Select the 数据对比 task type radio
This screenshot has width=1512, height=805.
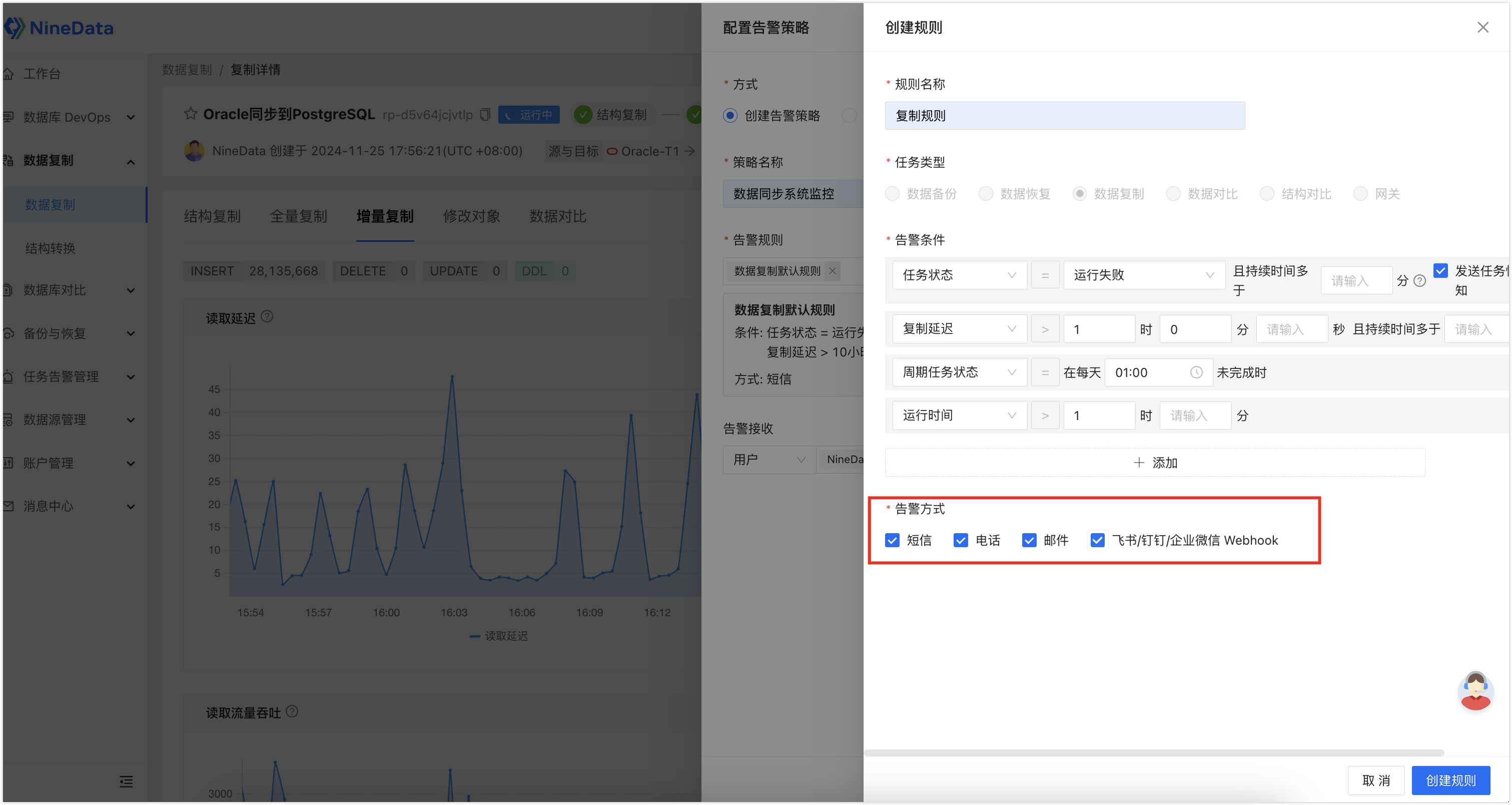pyautogui.click(x=1173, y=194)
